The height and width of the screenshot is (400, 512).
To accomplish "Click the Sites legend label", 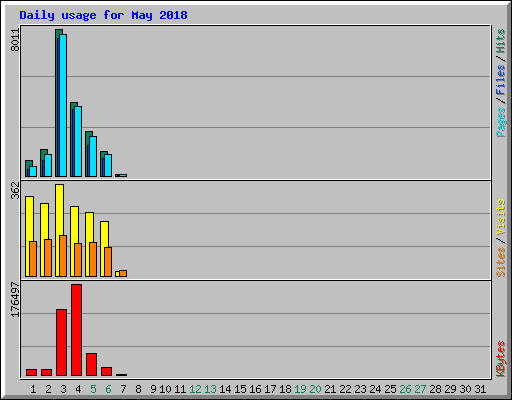I will (501, 262).
